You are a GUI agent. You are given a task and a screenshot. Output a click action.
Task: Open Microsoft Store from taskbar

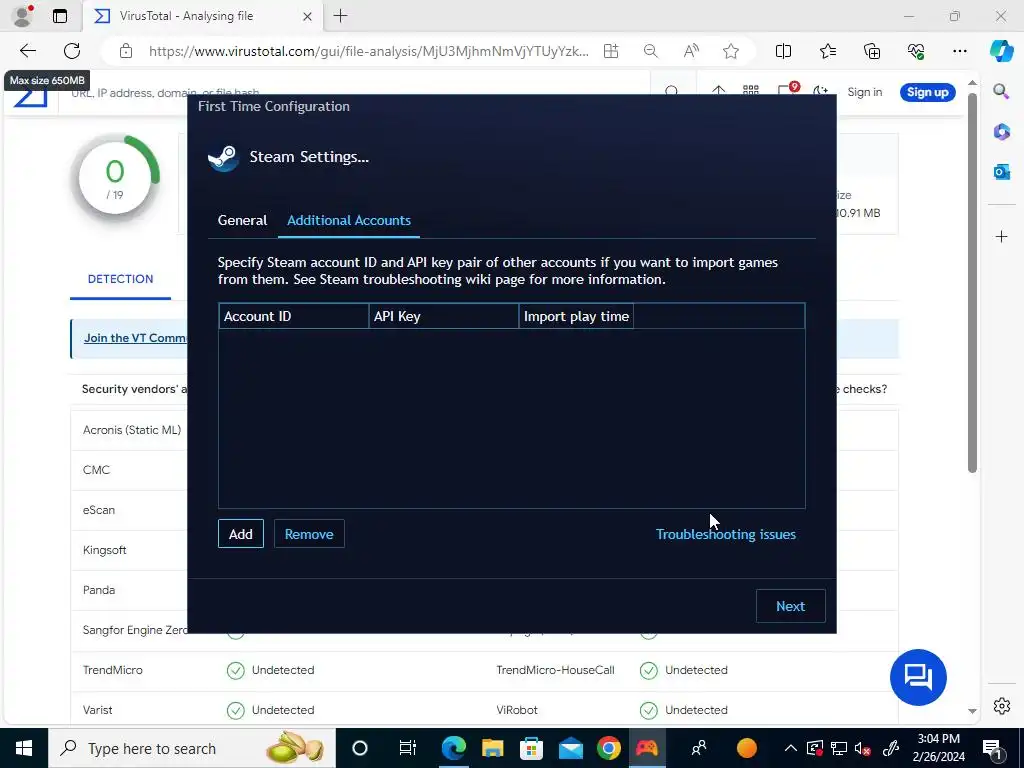(x=531, y=748)
